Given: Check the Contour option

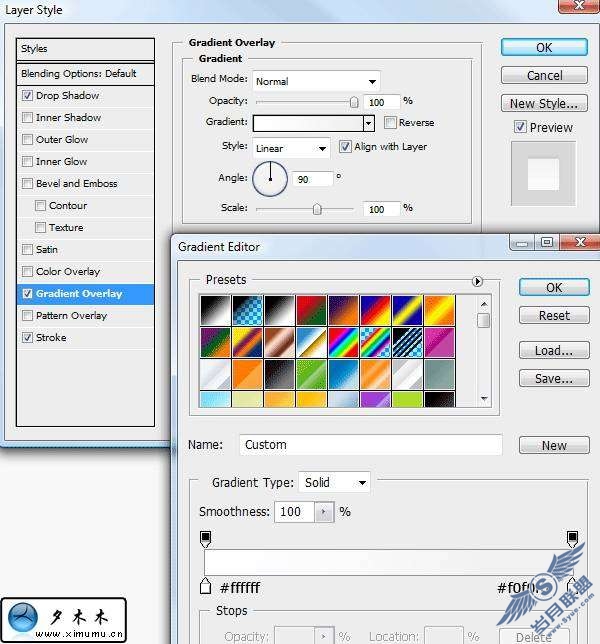Looking at the screenshot, I should click(40, 205).
